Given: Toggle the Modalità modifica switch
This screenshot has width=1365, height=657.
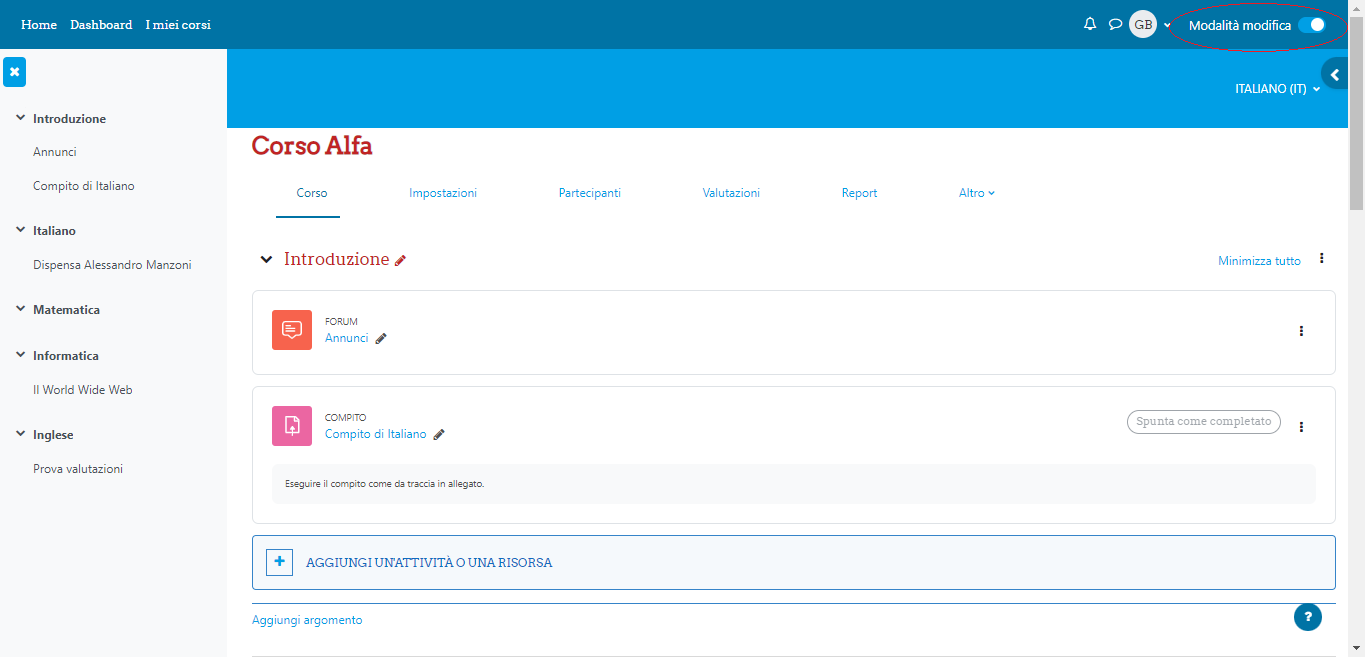Looking at the screenshot, I should click(x=1311, y=25).
